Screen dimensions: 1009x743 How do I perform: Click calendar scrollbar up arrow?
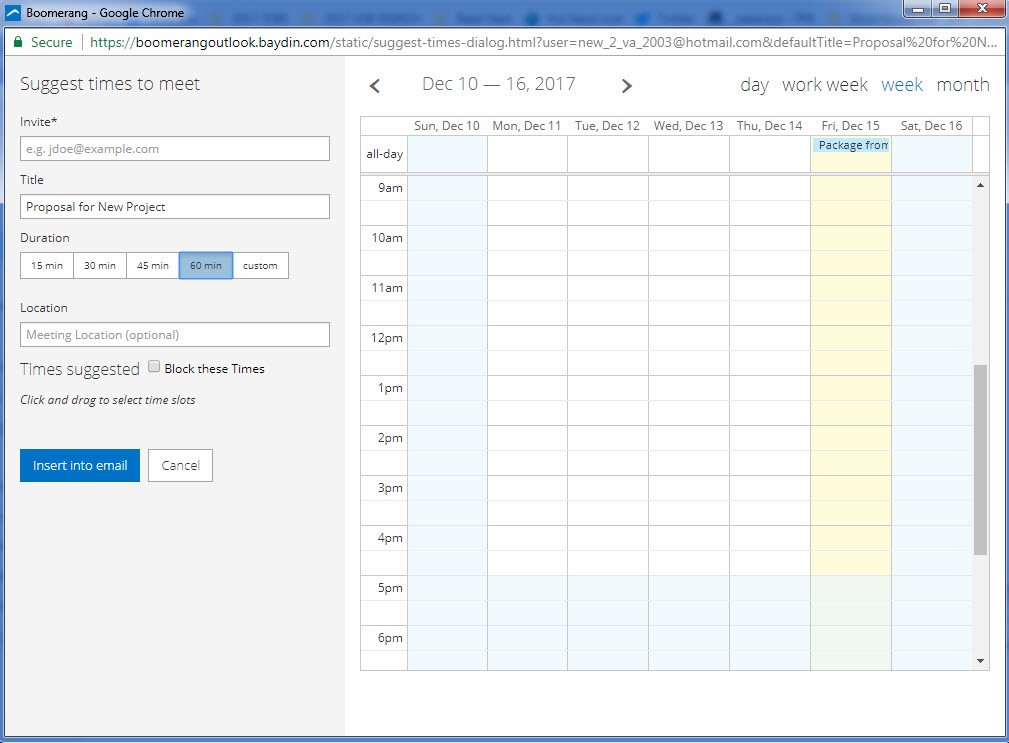(980, 185)
